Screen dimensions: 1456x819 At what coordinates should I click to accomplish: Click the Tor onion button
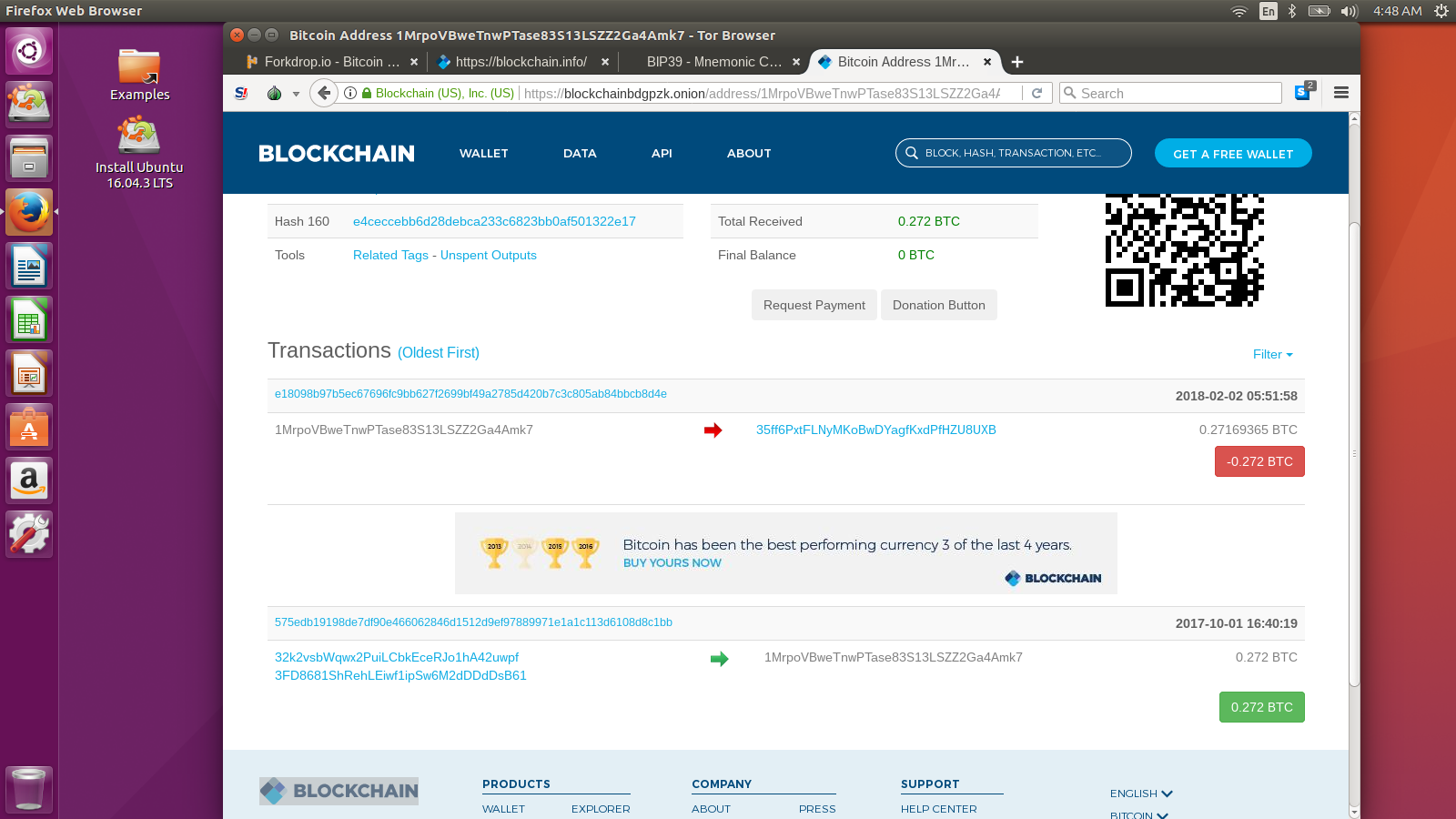click(274, 93)
